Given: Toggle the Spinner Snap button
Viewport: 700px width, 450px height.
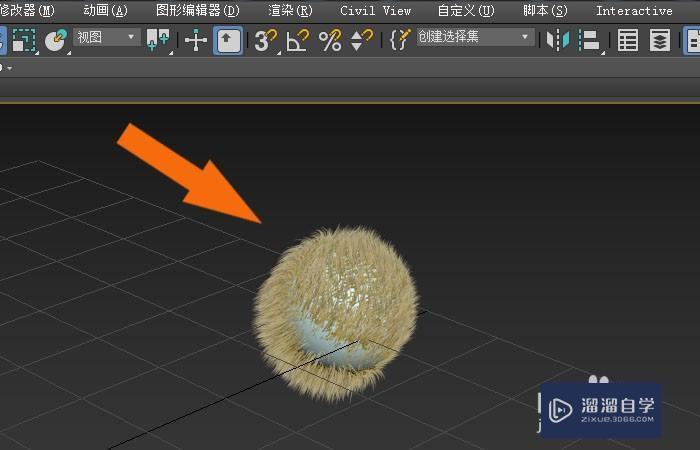Looking at the screenshot, I should click(x=362, y=40).
